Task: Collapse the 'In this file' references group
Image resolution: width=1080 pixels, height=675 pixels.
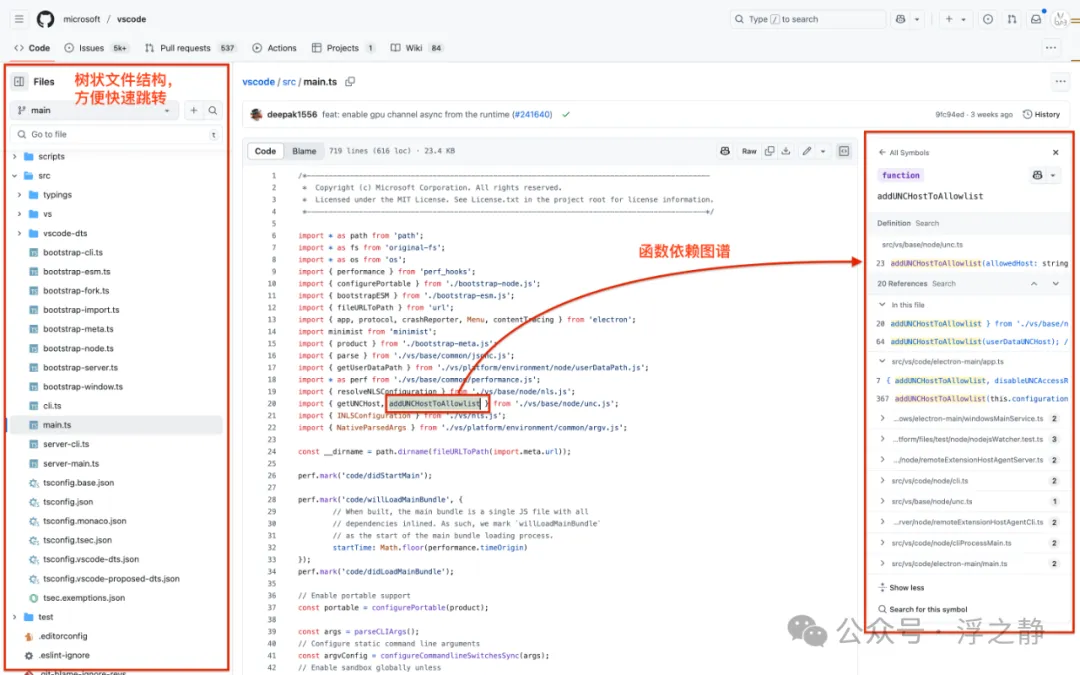Action: click(x=882, y=304)
